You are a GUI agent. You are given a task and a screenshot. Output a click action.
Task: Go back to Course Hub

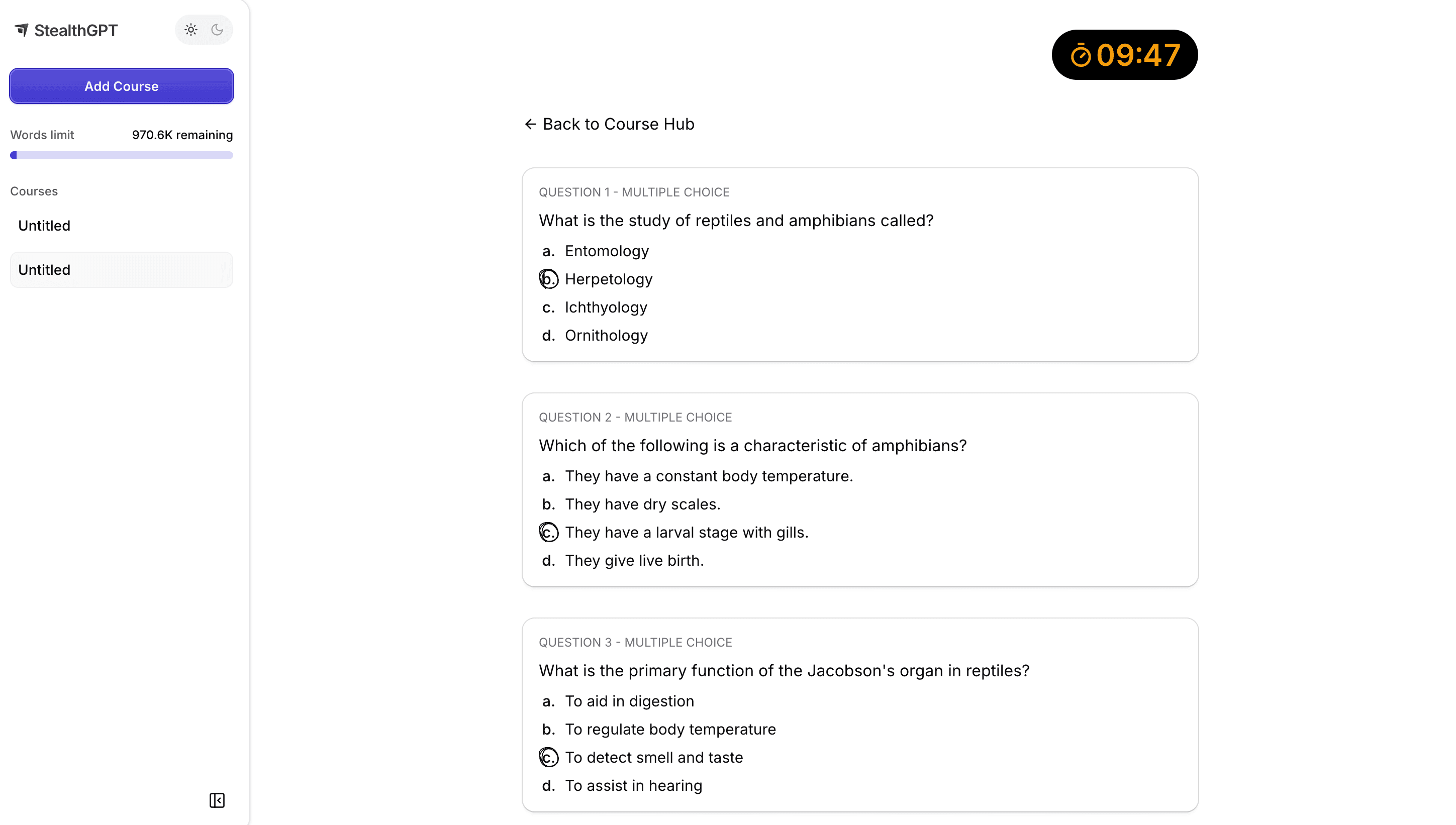point(618,124)
